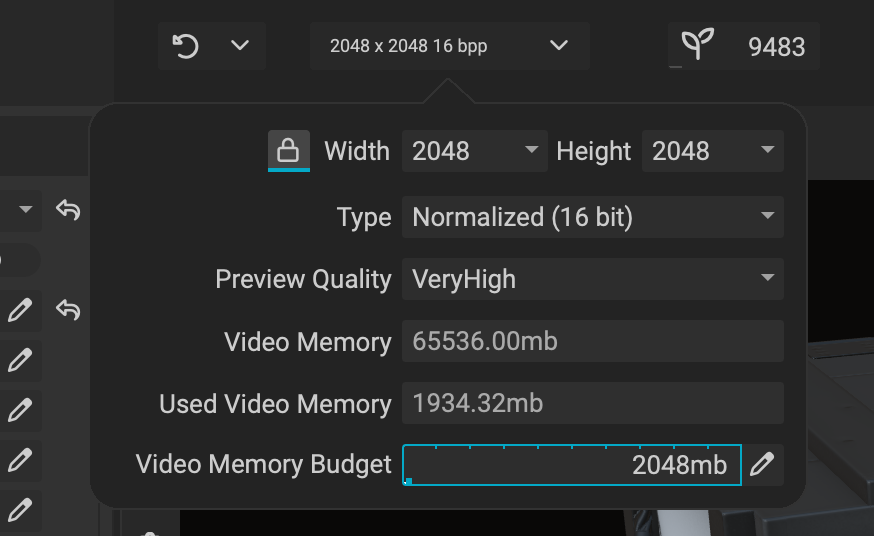The height and width of the screenshot is (536, 874).
Task: Click the Video Memory Budget slider
Action: tap(572, 465)
